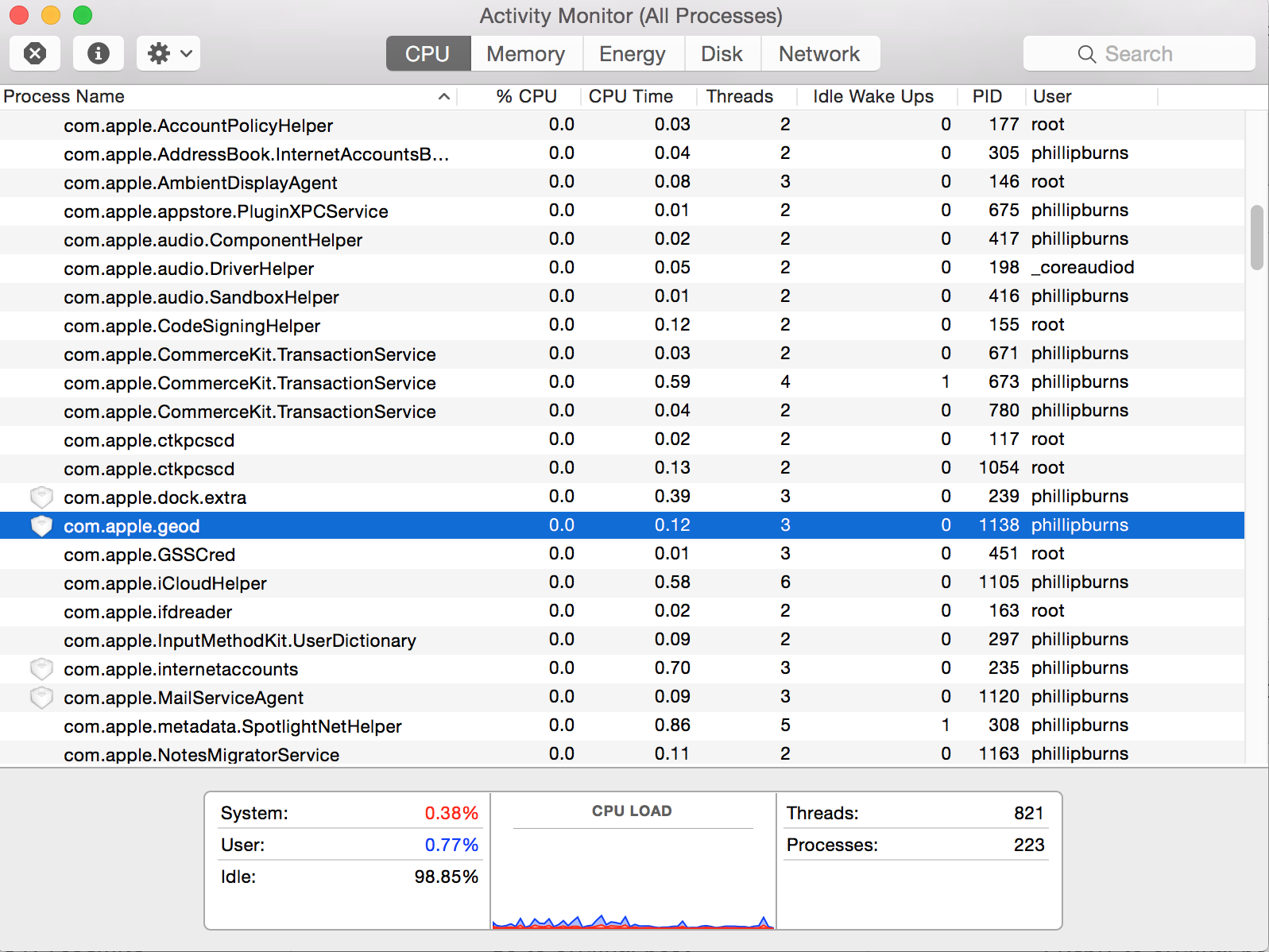
Task: Select com.apple.iCloudHelper process row
Action: click(x=622, y=583)
